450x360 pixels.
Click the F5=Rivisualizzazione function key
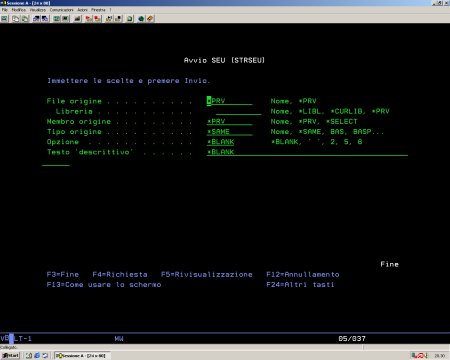pos(207,274)
